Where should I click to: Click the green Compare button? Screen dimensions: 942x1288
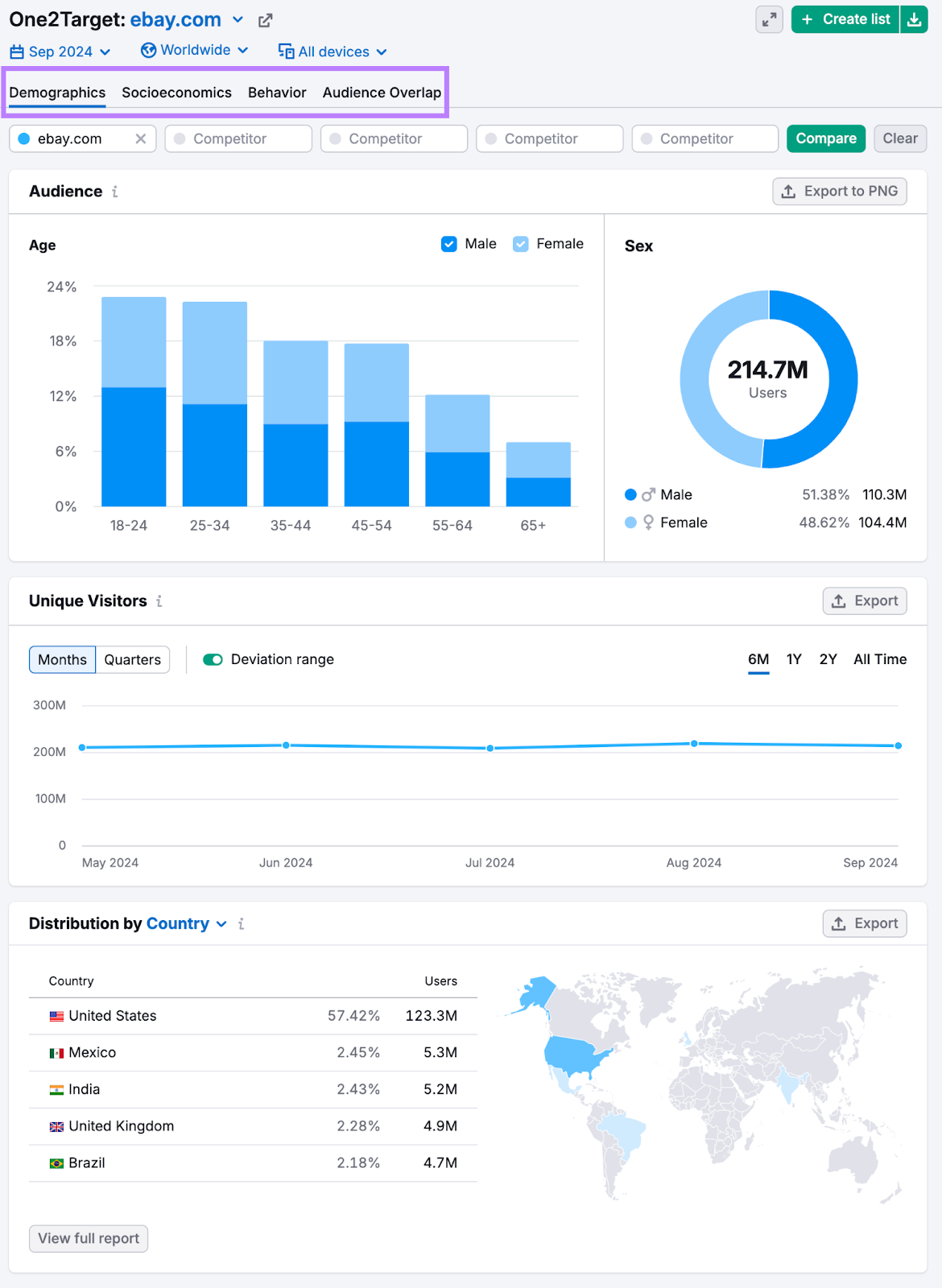coord(825,138)
